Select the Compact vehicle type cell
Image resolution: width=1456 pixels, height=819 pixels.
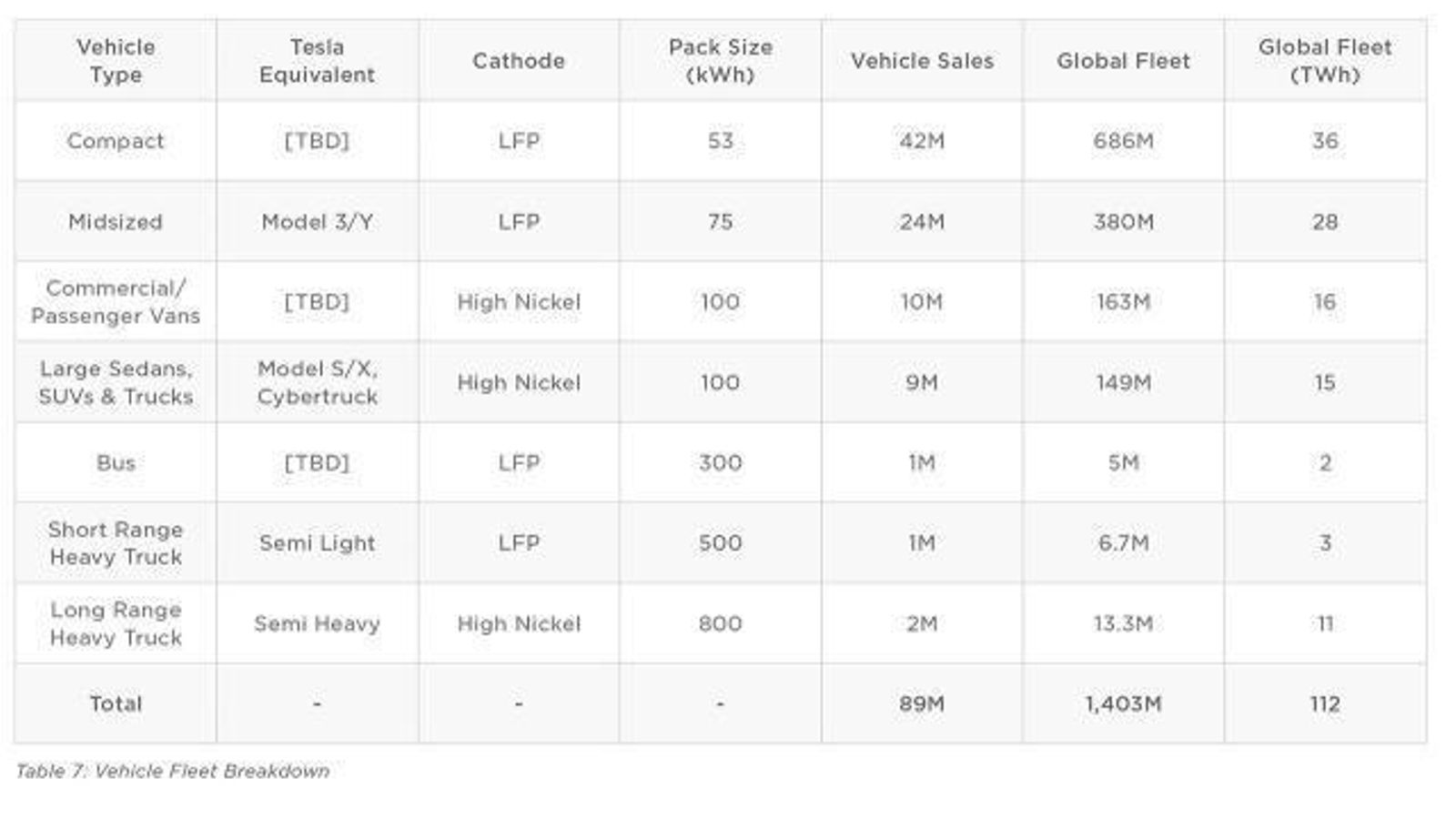click(x=116, y=141)
